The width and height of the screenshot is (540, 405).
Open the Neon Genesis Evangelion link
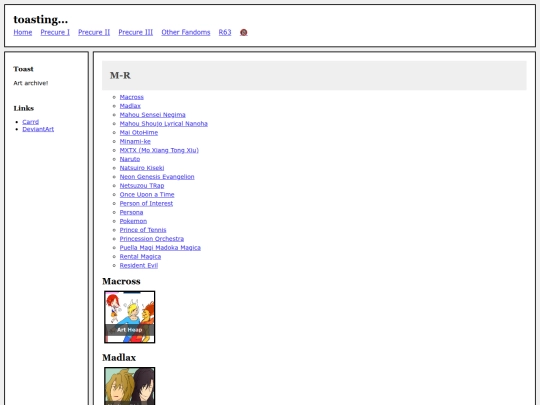coord(157,177)
